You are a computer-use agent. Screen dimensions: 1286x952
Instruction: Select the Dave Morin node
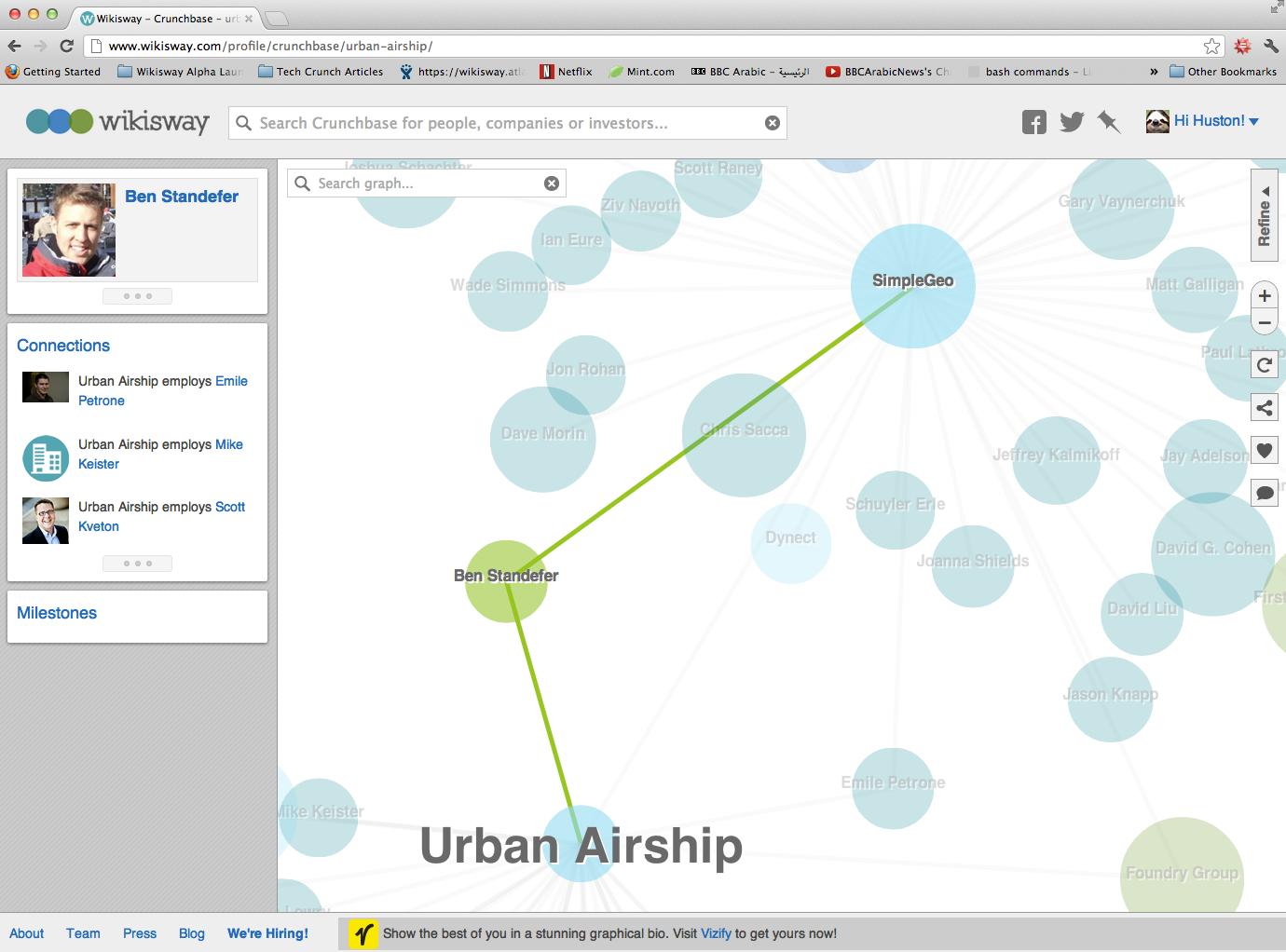click(x=542, y=440)
